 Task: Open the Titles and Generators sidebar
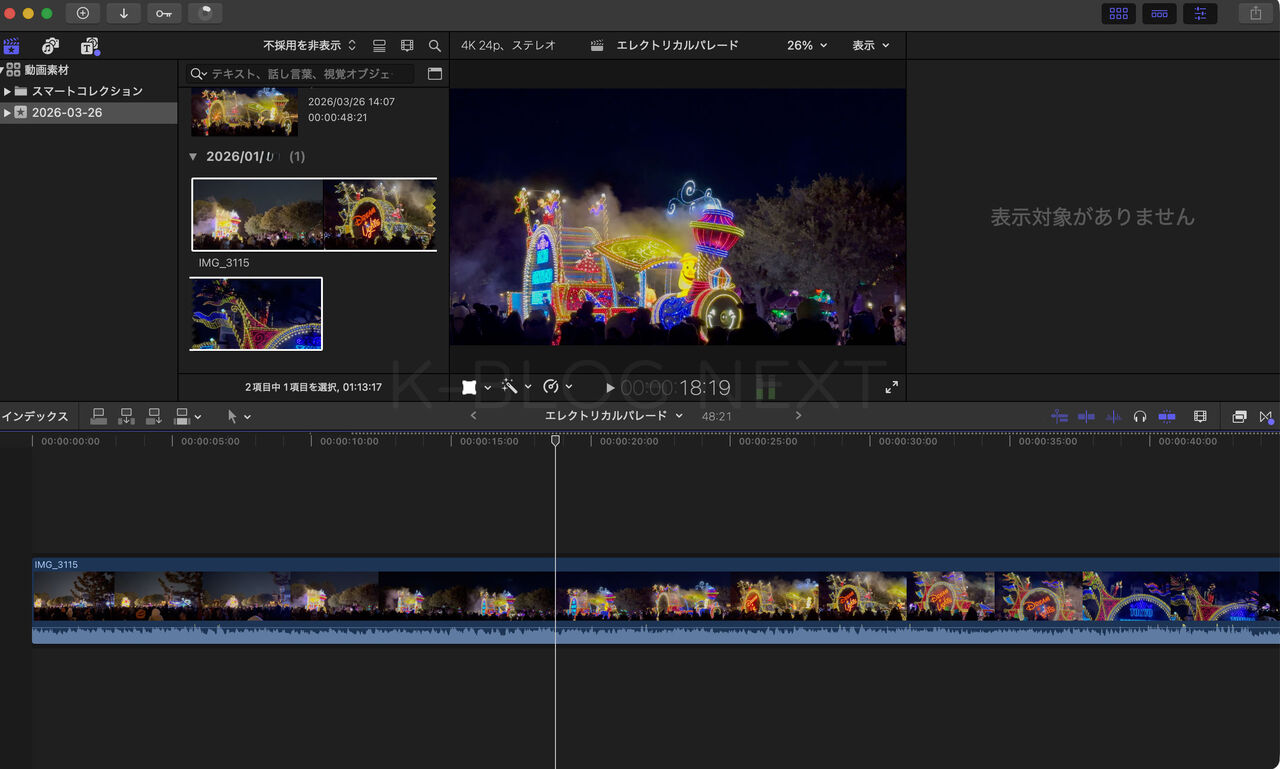tap(90, 46)
